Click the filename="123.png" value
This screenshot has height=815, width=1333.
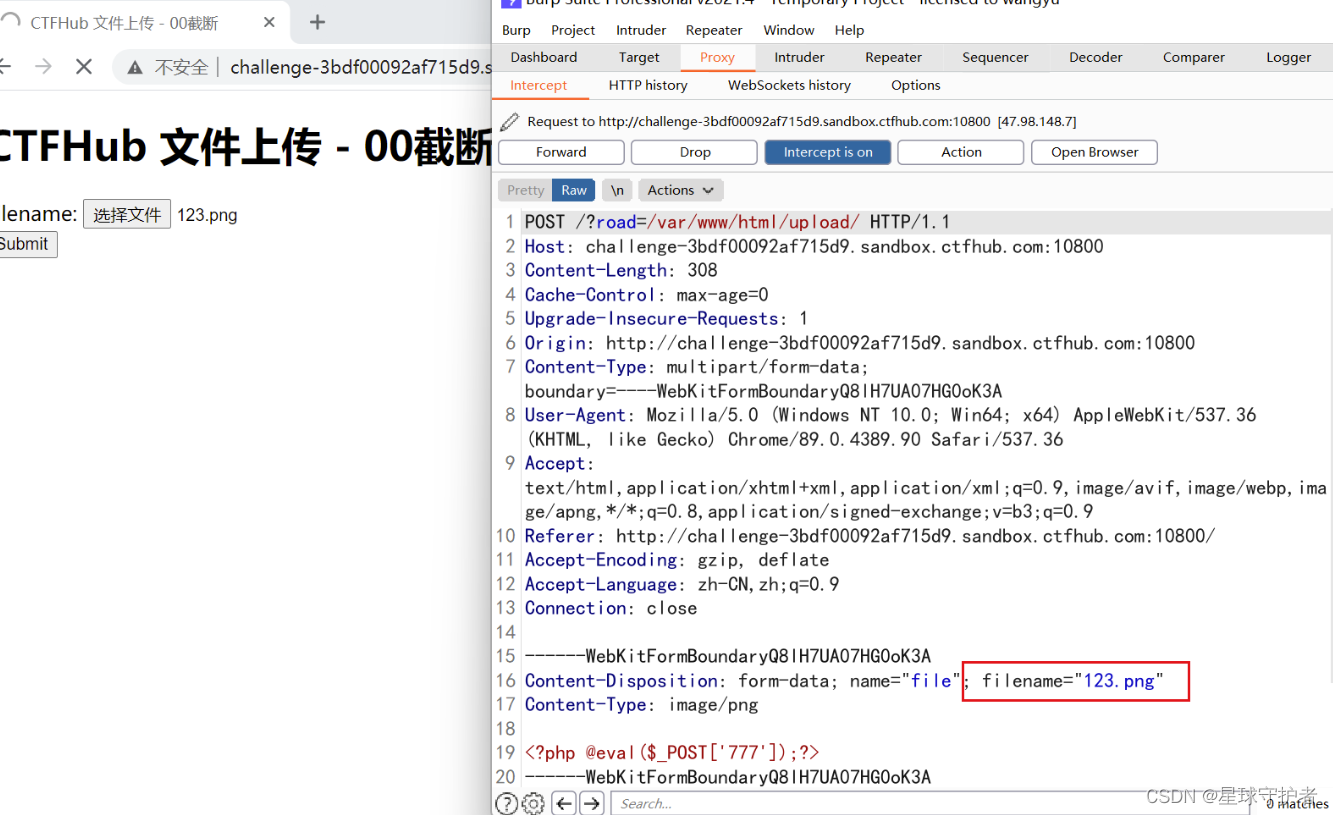tap(1073, 681)
